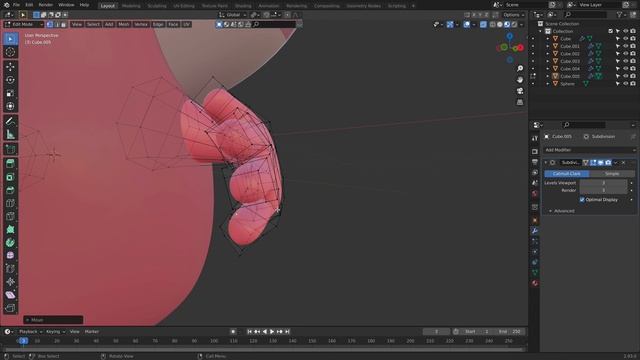Open the Vertex menu in viewport header
This screenshot has width=640, height=360.
pos(141,24)
